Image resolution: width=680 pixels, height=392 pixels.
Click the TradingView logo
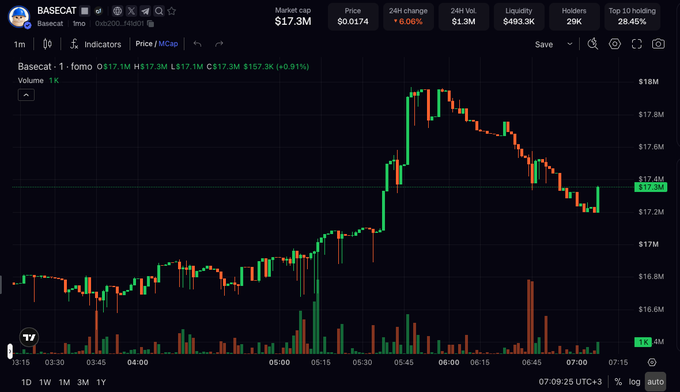coord(29,337)
